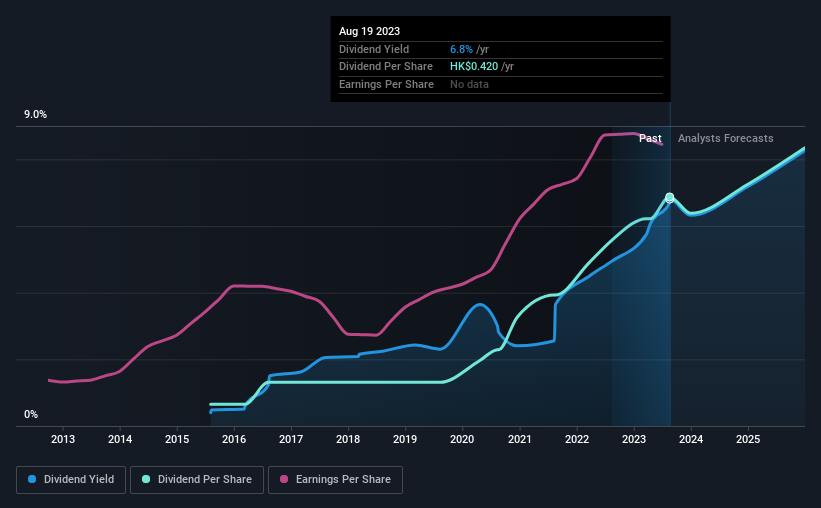Click the 6.8% dividend yield value
The height and width of the screenshot is (508, 821).
(x=461, y=49)
